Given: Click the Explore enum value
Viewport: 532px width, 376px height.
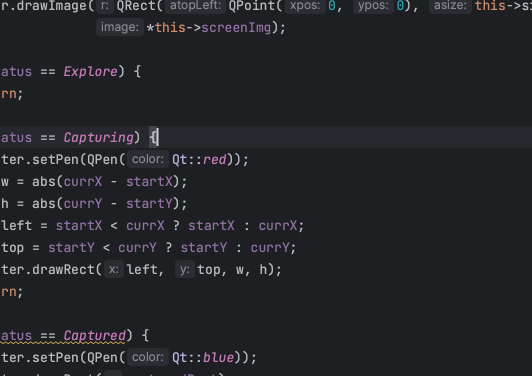Looking at the screenshot, I should (90, 72).
